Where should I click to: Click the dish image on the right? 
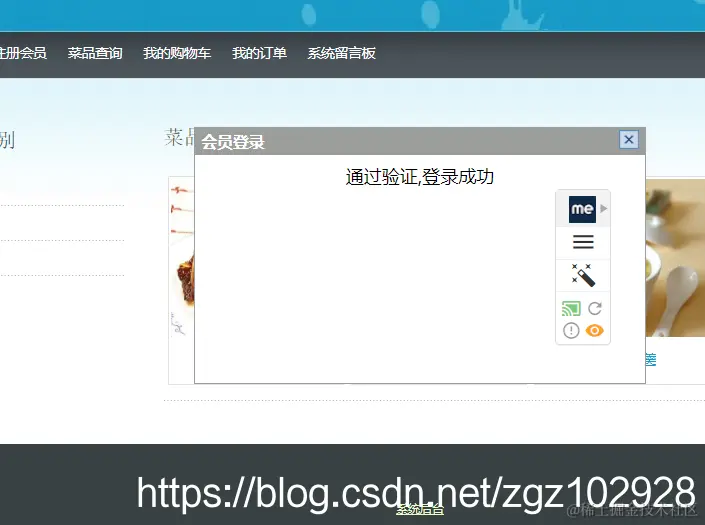(x=675, y=257)
